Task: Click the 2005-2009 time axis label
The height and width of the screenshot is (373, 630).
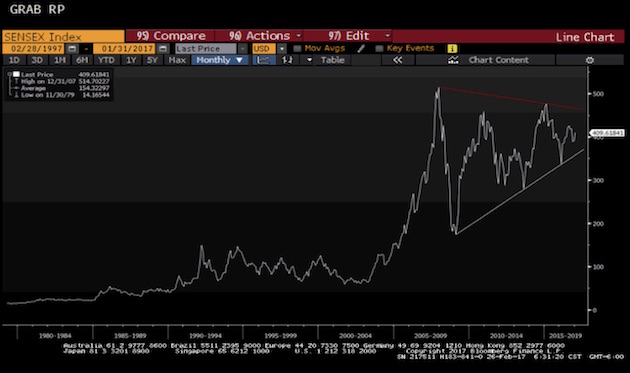Action: click(431, 336)
